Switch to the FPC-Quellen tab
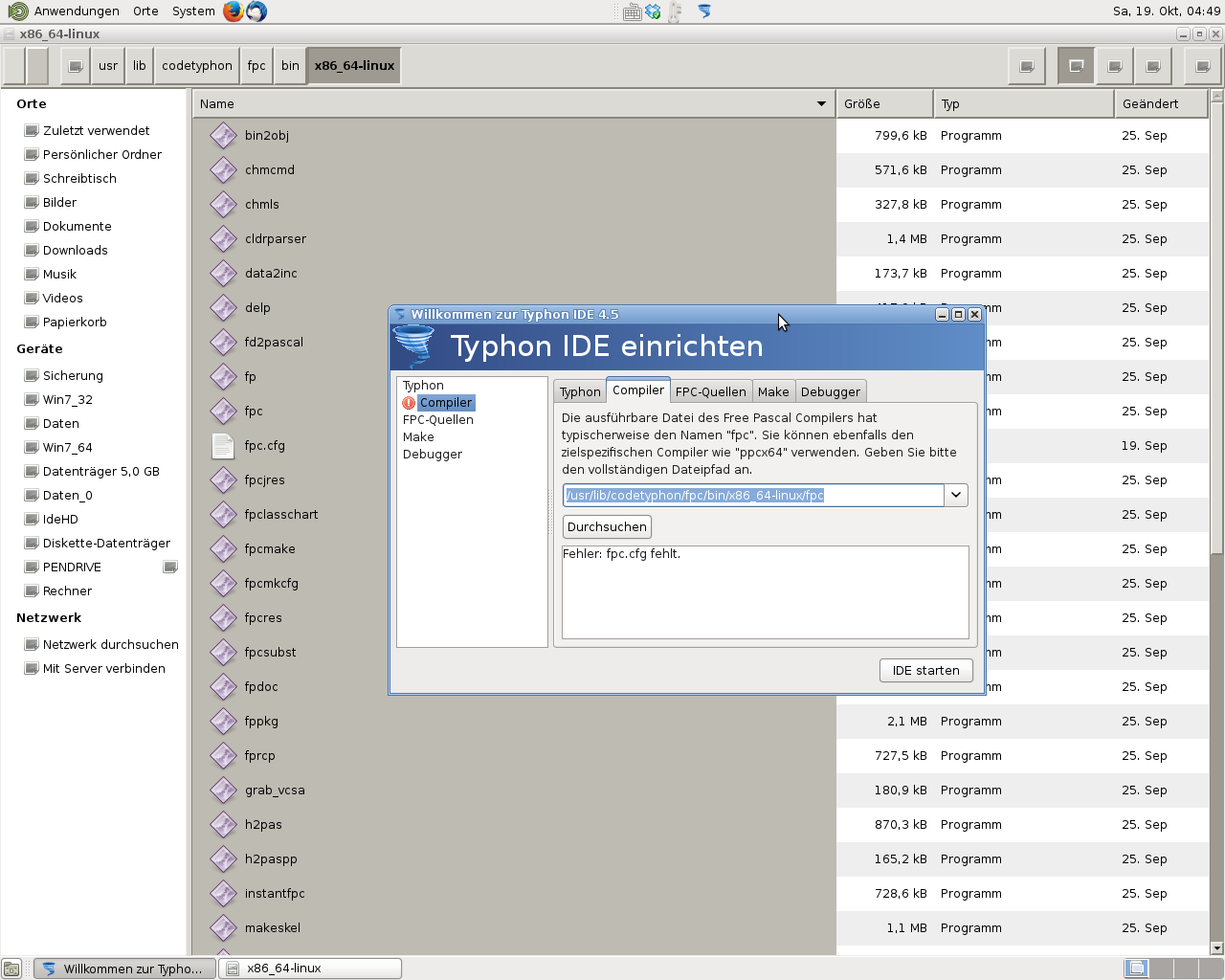 click(710, 391)
